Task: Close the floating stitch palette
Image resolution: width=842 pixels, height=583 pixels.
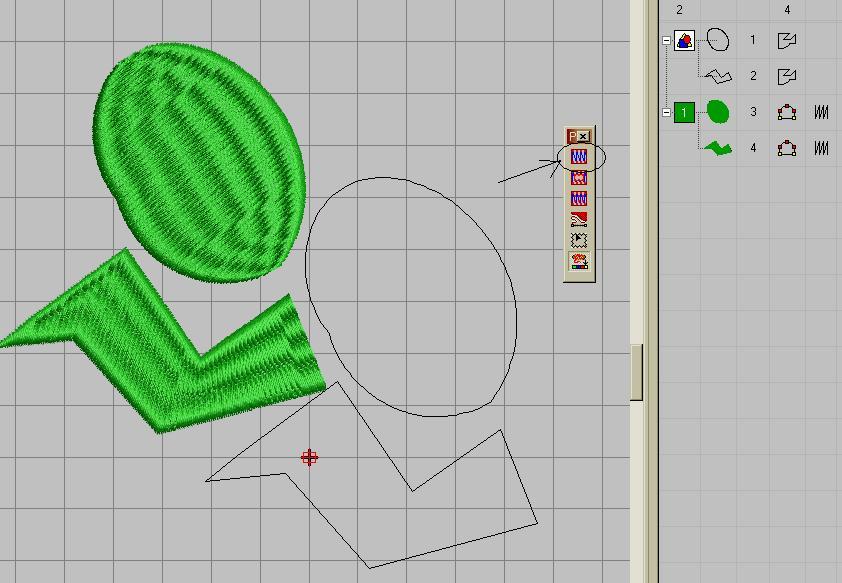Action: (x=585, y=136)
